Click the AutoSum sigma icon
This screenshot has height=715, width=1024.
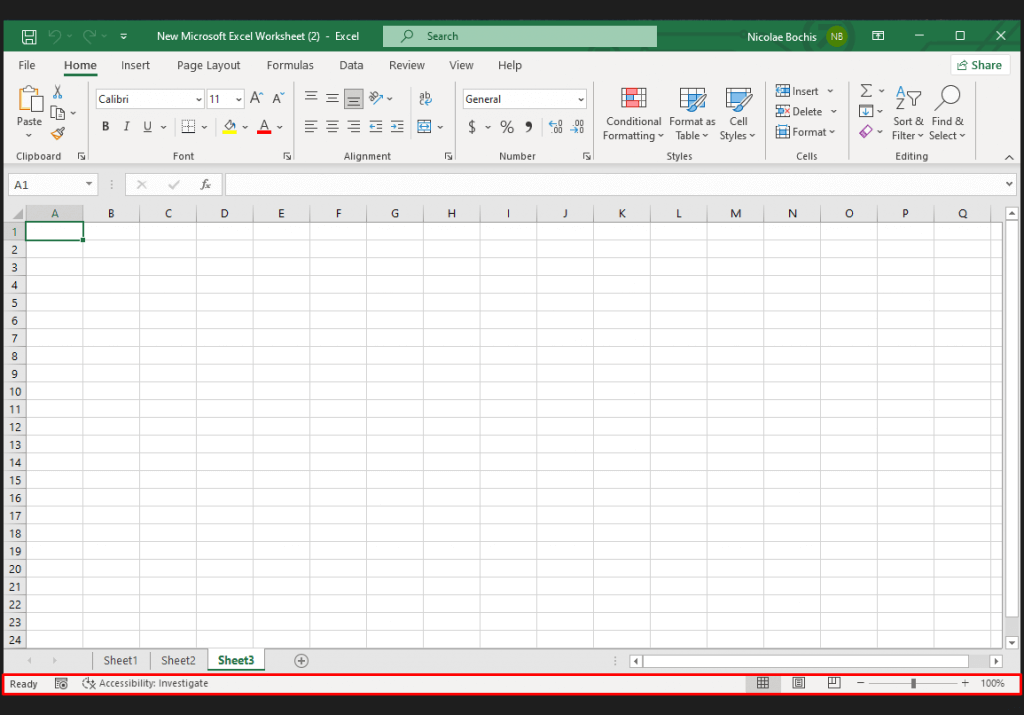(x=866, y=91)
